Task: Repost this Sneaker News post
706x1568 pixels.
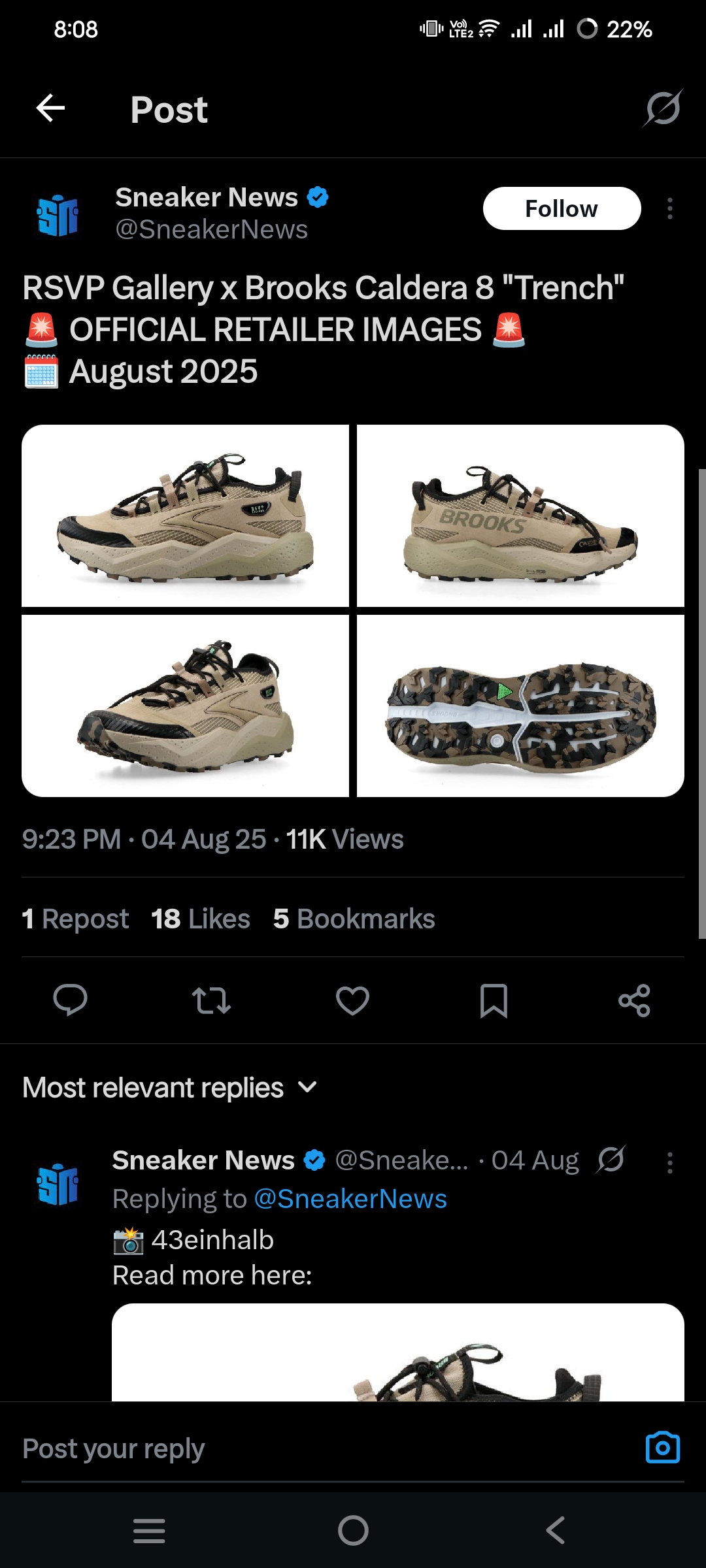Action: tap(211, 1000)
